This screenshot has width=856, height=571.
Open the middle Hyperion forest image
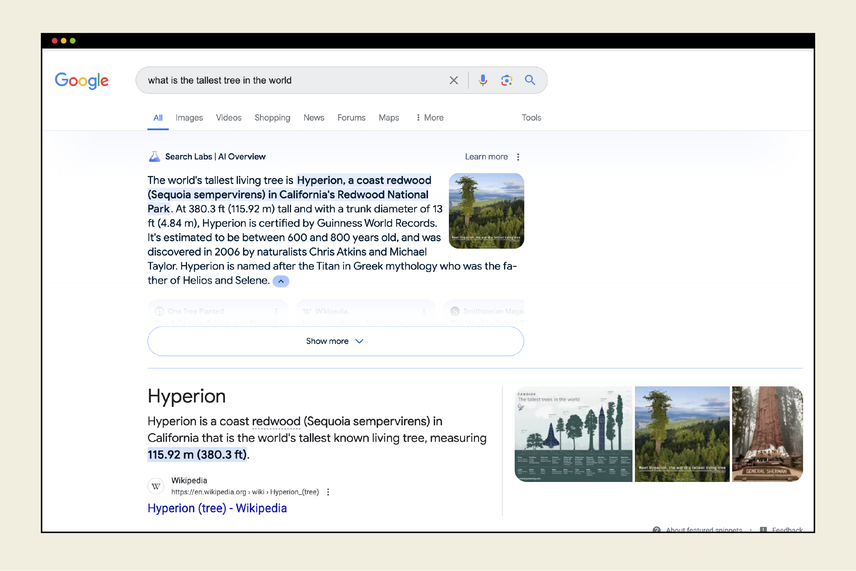click(682, 434)
